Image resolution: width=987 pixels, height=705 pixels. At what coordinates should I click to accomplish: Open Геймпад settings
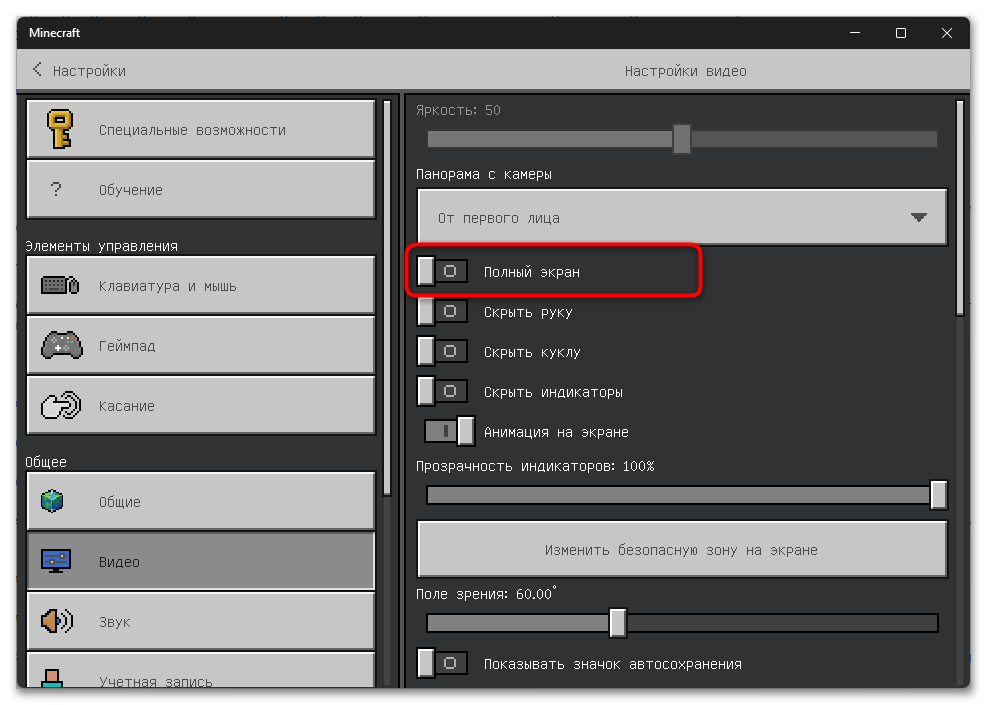201,346
